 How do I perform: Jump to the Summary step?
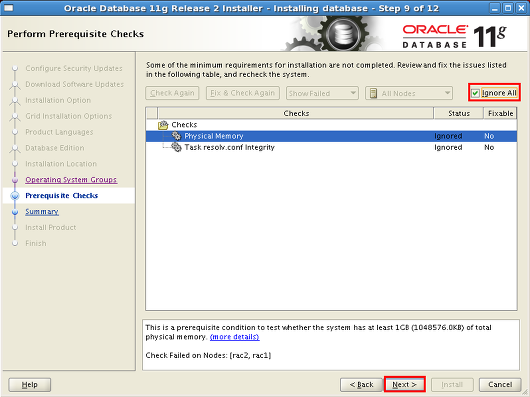pos(42,212)
